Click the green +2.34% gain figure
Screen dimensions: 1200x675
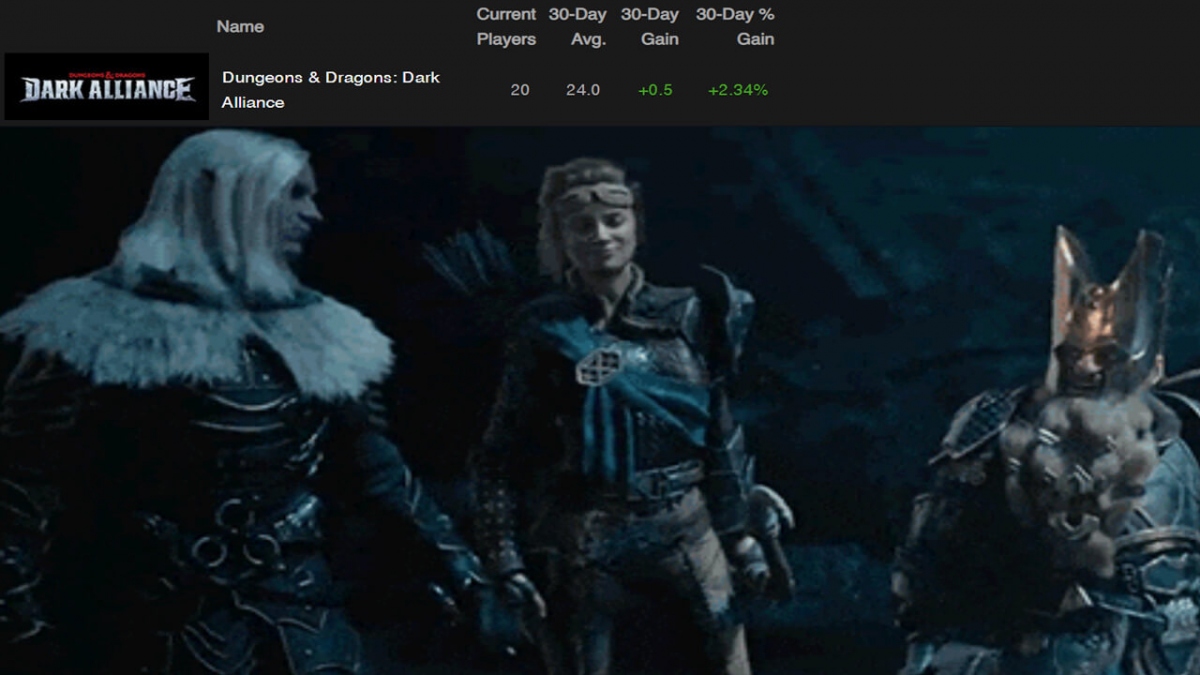coord(737,90)
